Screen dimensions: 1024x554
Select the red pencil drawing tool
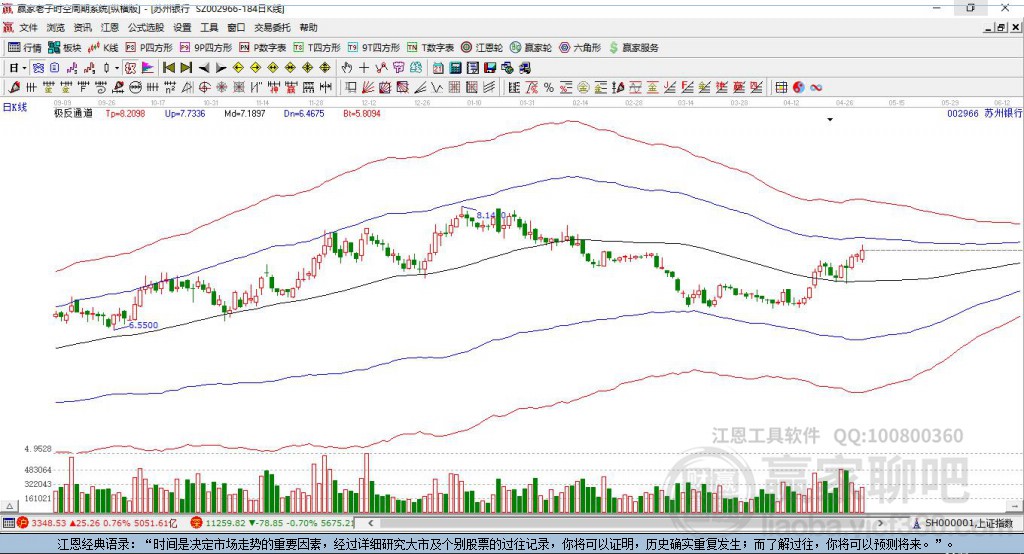pos(14,87)
